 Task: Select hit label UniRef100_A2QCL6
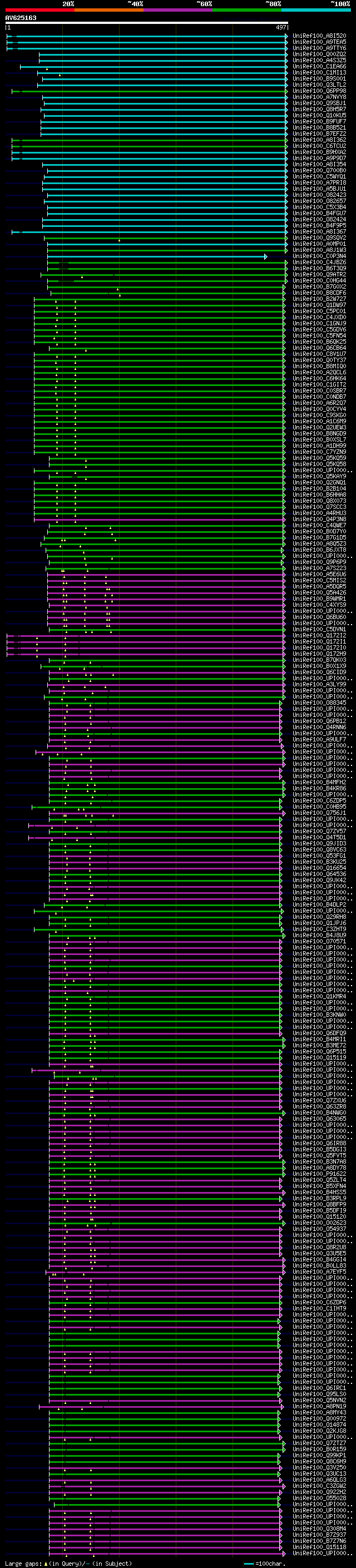(319, 372)
